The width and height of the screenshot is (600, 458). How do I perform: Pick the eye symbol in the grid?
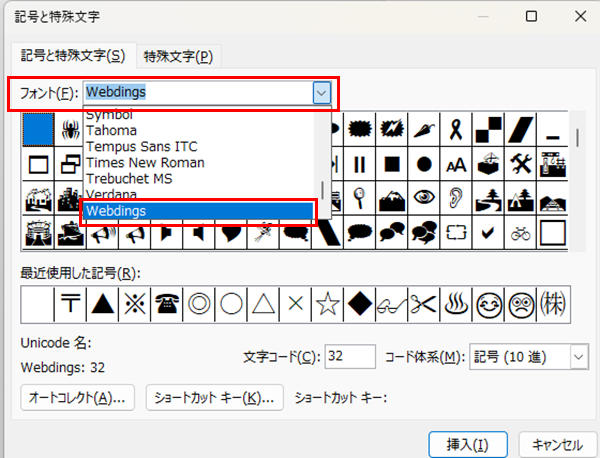click(x=424, y=198)
